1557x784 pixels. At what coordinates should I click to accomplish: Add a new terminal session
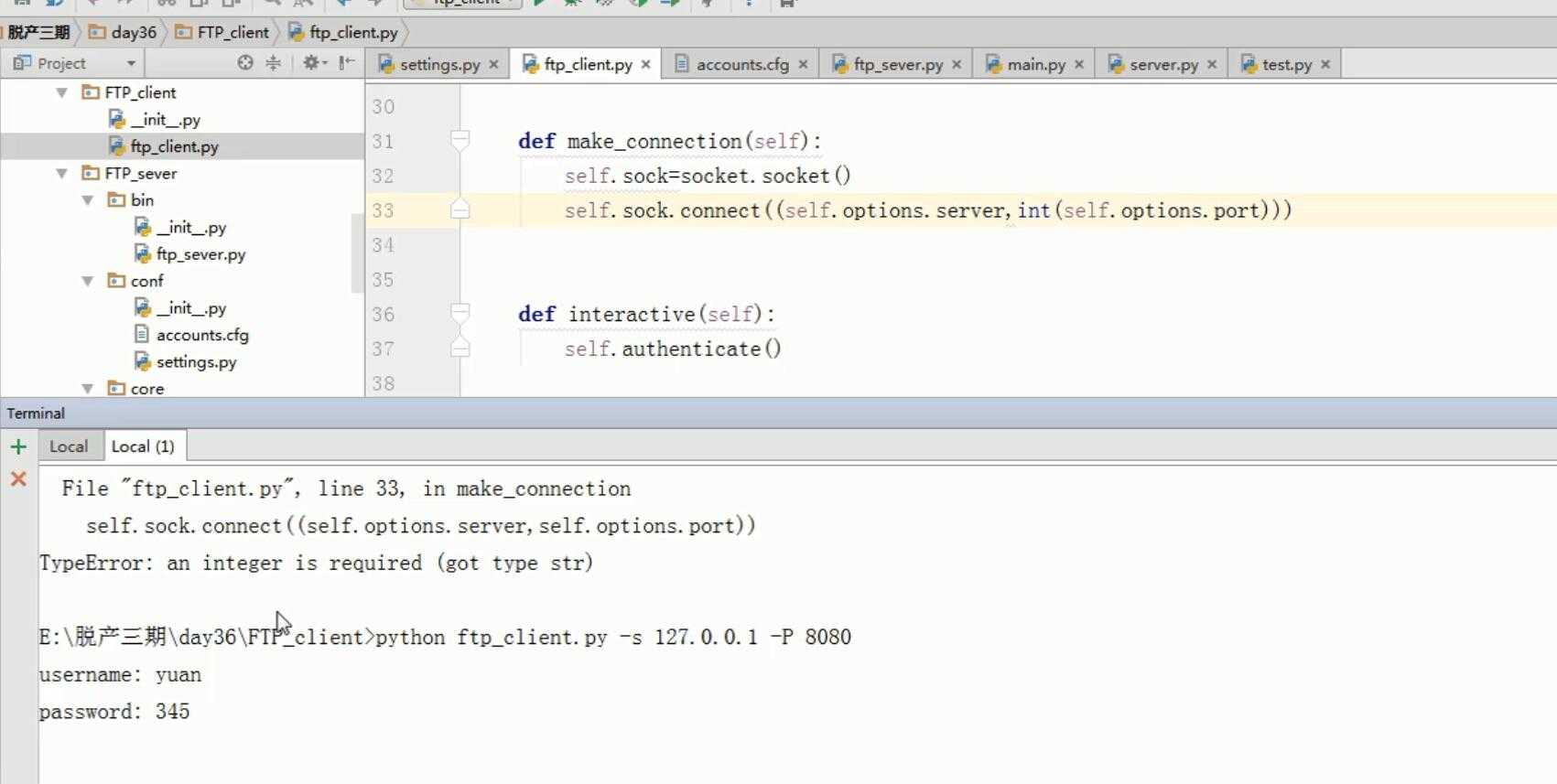click(18, 446)
